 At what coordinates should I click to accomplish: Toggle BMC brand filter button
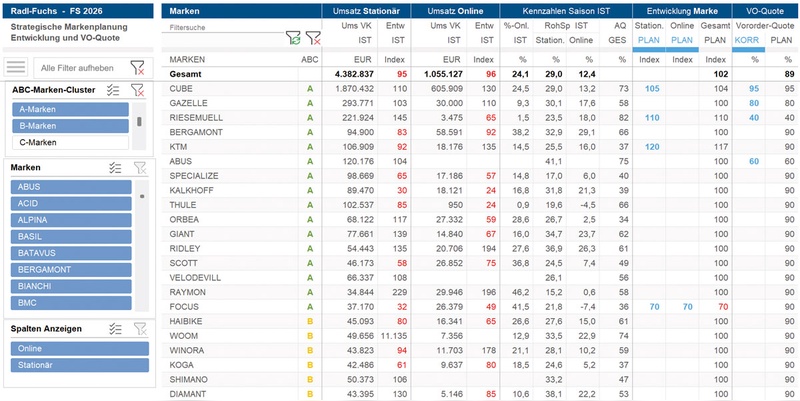71,303
